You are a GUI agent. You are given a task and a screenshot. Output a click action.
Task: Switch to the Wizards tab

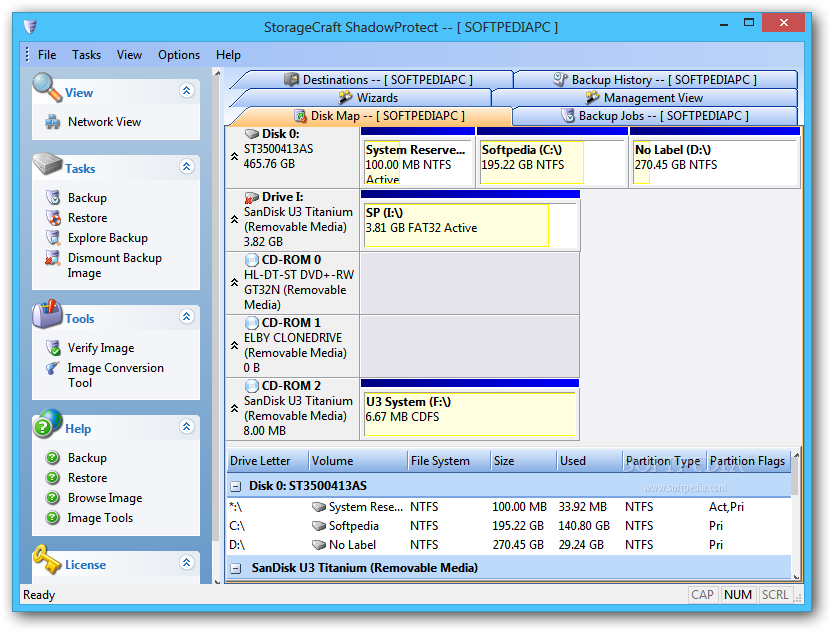pyautogui.click(x=368, y=98)
